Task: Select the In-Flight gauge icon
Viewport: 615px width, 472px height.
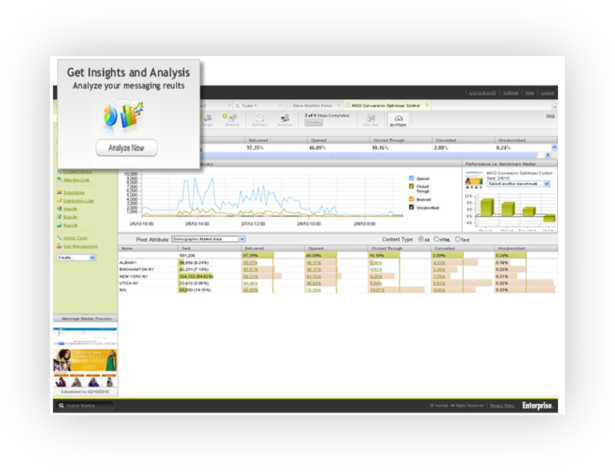Action: tap(398, 118)
